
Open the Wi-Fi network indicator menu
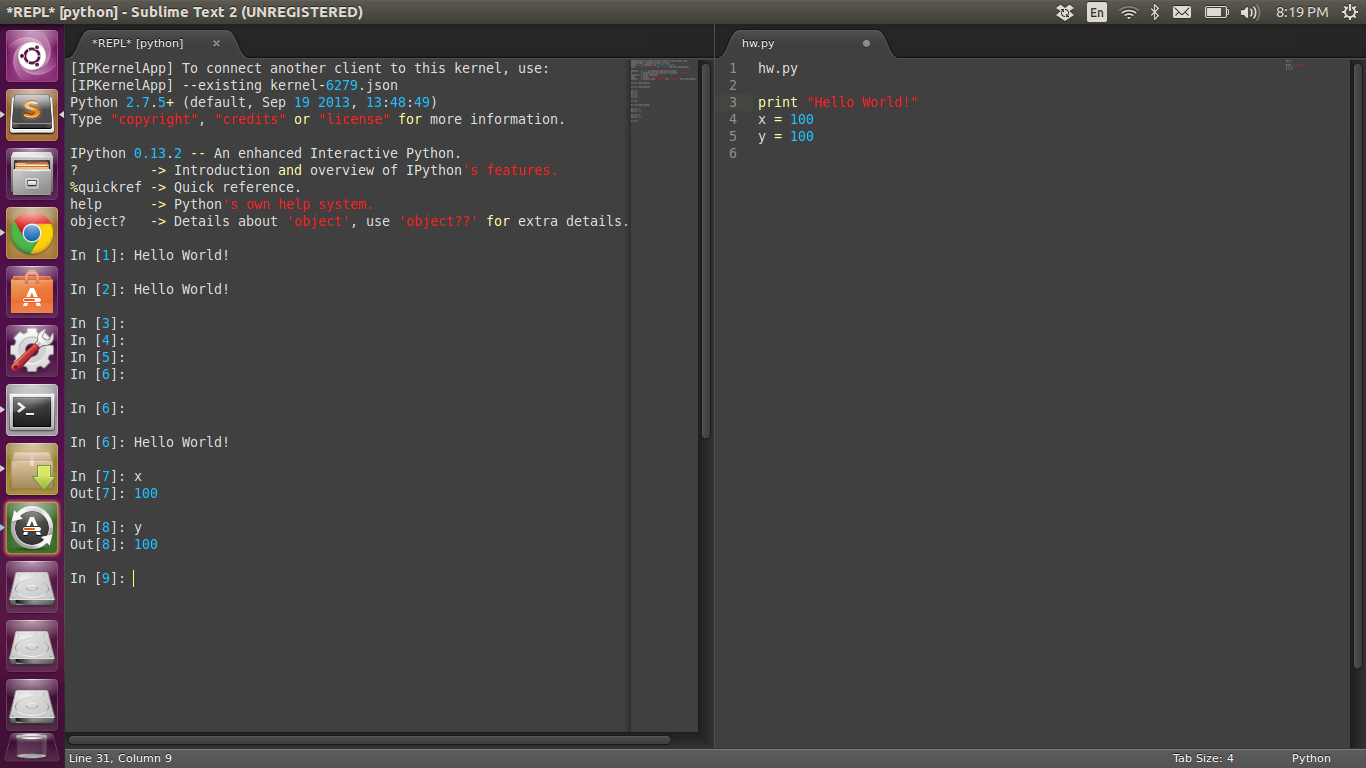[x=1129, y=12]
